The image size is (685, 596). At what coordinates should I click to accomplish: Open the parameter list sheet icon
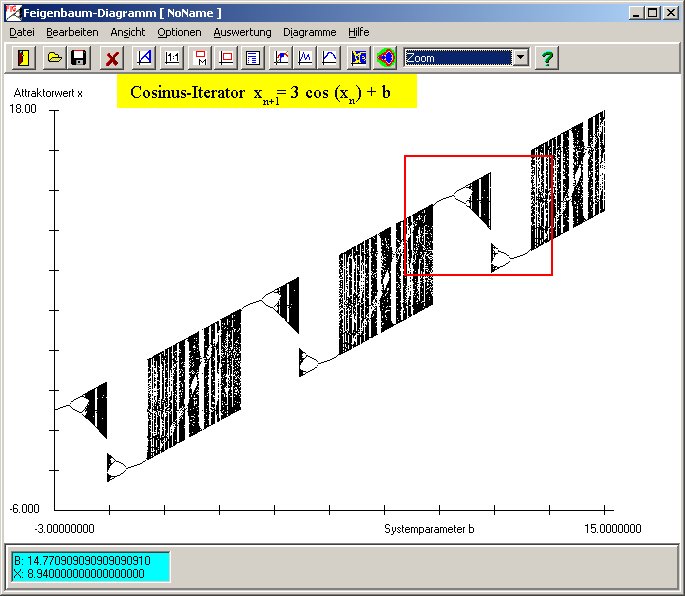253,58
